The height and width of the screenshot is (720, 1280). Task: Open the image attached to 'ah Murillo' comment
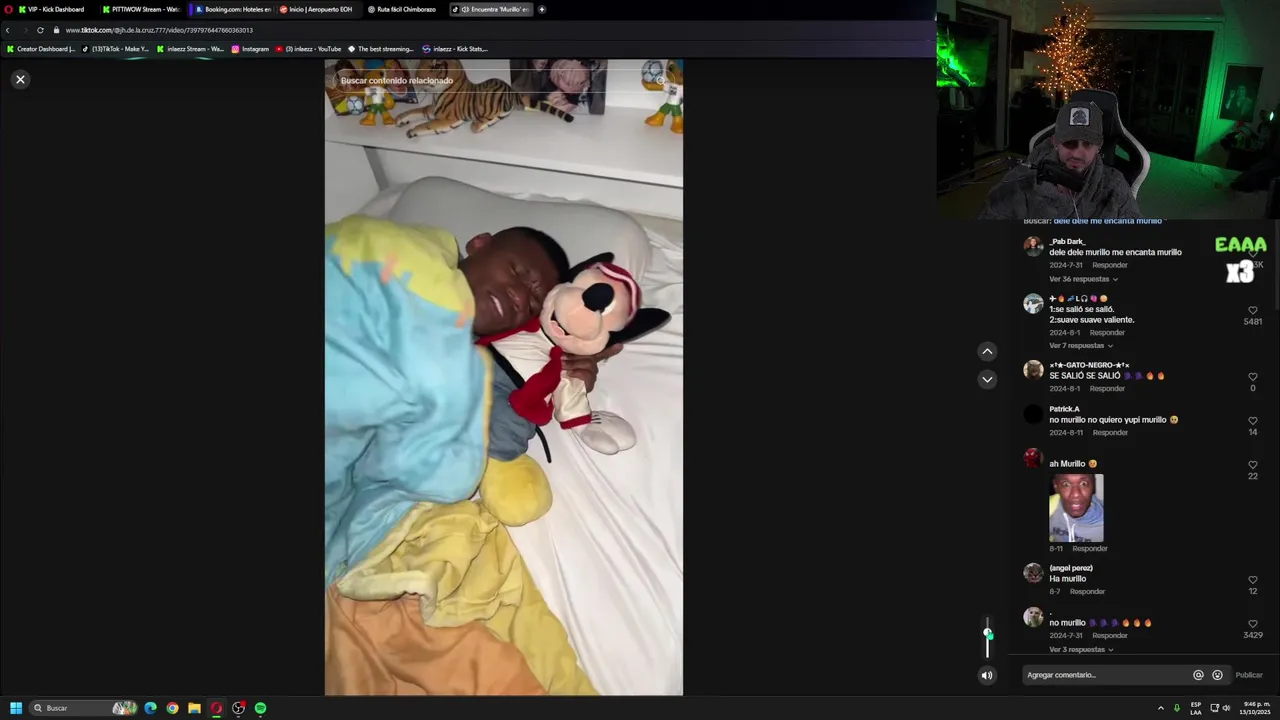(1076, 507)
